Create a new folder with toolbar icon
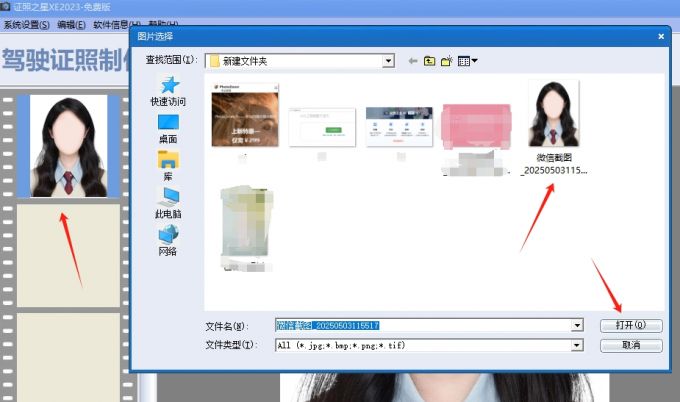This screenshot has width=680, height=402. point(447,61)
